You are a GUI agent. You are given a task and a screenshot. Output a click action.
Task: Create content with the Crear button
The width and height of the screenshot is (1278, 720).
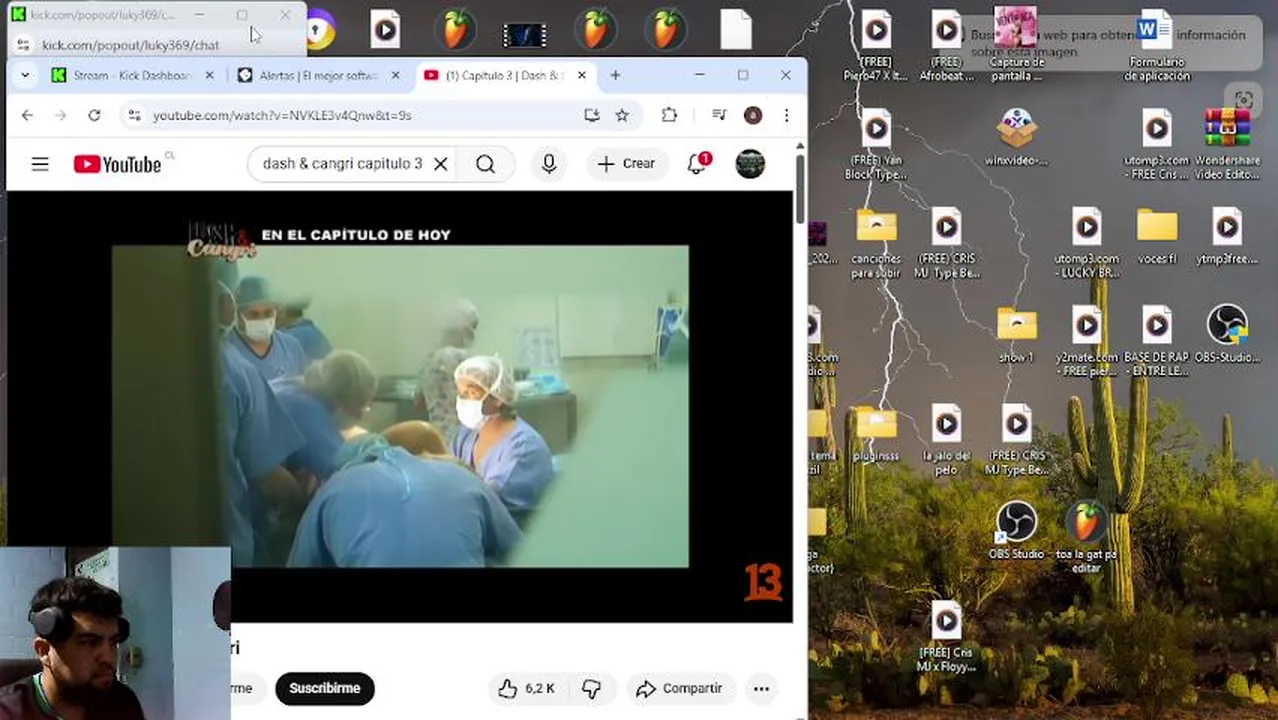626,164
